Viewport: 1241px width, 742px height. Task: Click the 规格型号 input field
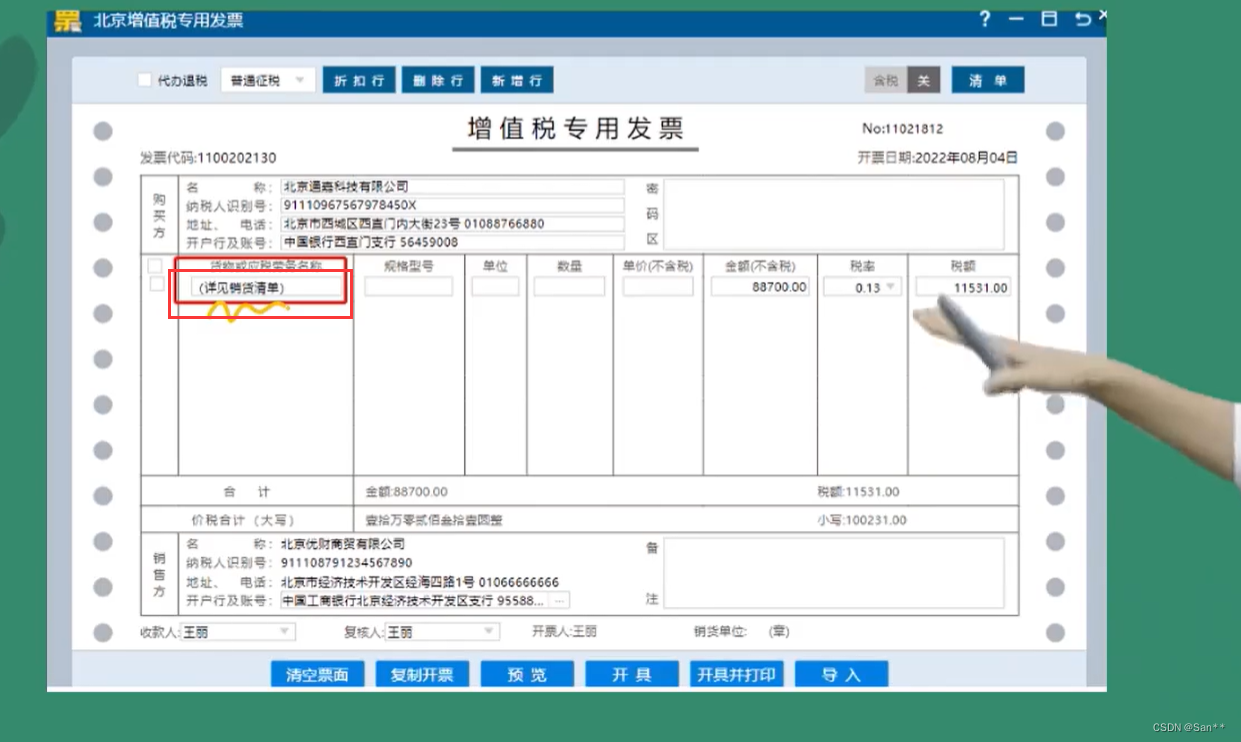coord(409,287)
